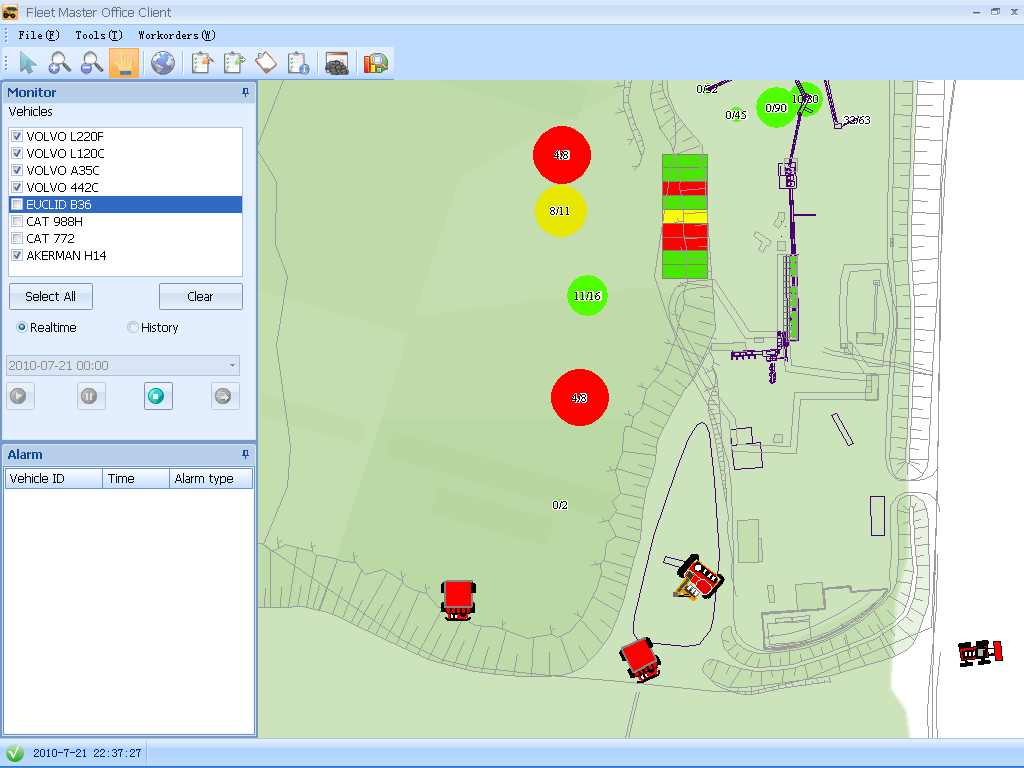This screenshot has width=1024, height=768.
Task: Activate the hand pan tool
Action: tap(124, 63)
